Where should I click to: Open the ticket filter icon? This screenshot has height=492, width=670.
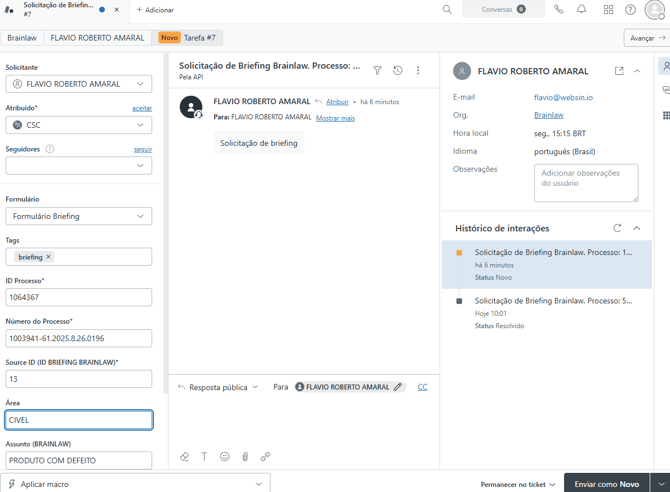coord(377,71)
